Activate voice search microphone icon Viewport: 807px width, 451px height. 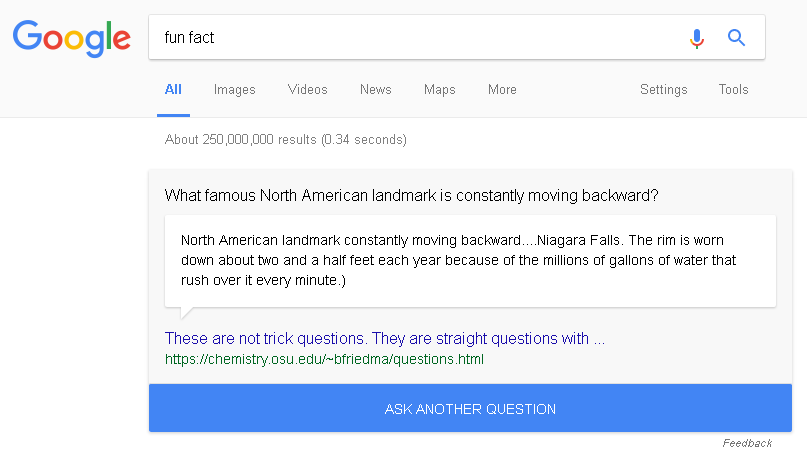click(x=696, y=38)
